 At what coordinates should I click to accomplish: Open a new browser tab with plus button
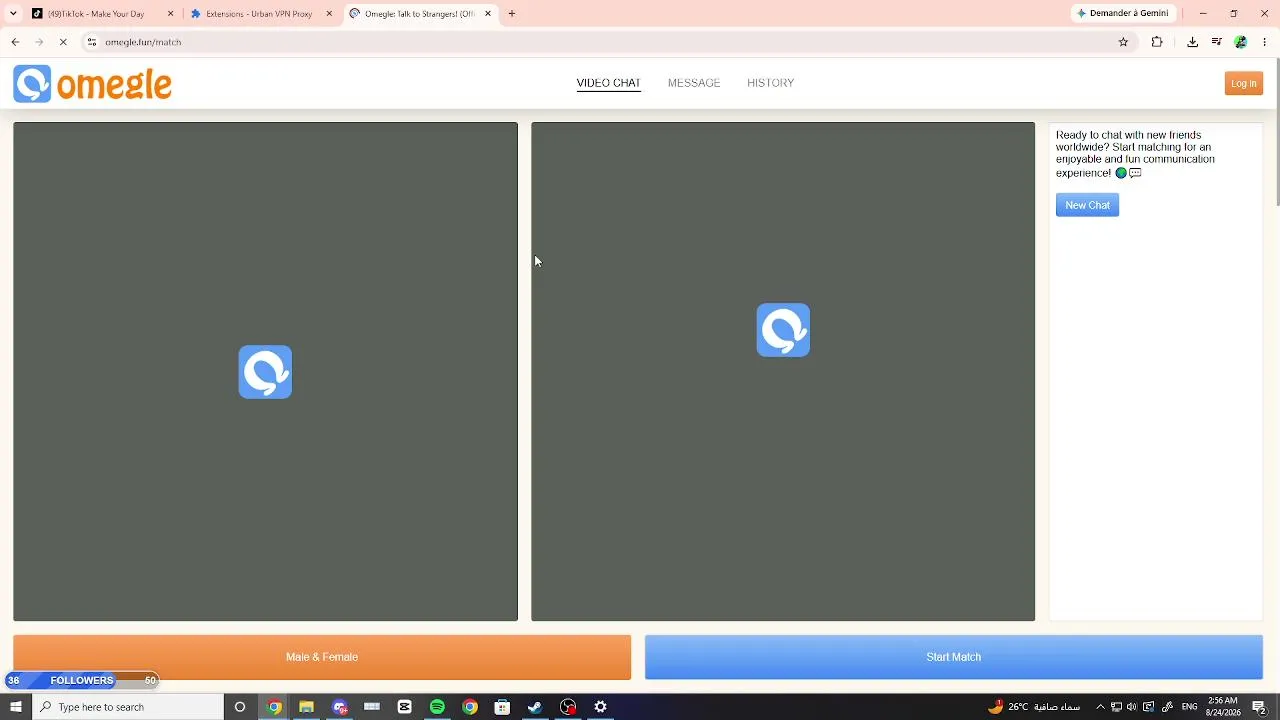click(512, 14)
